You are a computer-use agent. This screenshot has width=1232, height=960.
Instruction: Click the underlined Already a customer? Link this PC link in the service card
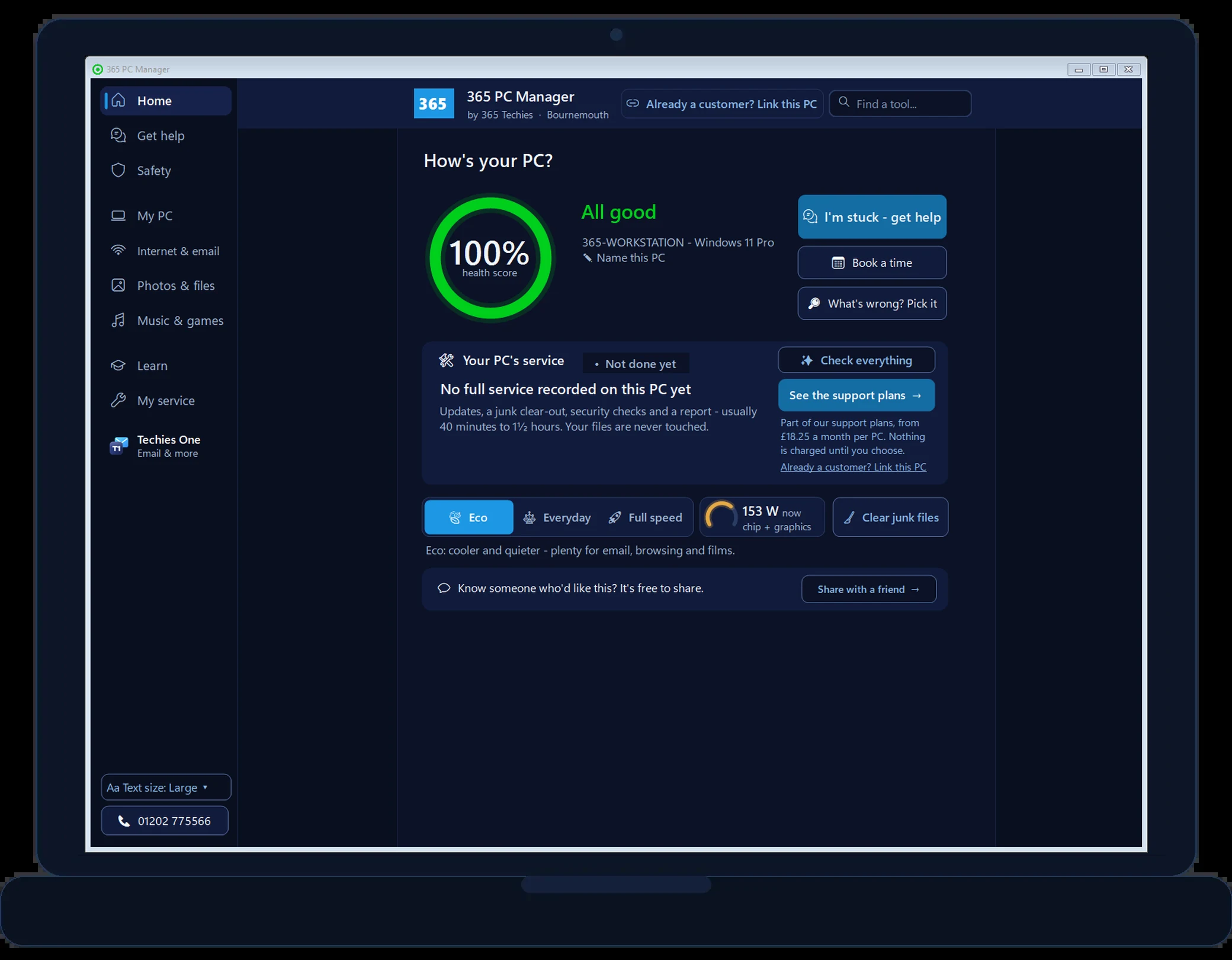click(853, 467)
